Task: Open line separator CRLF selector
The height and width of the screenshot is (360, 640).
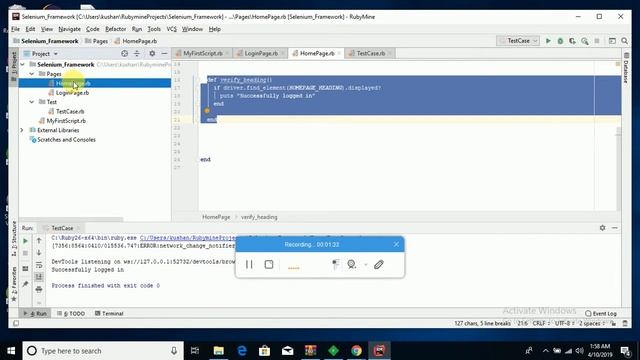Action: [x=541, y=323]
